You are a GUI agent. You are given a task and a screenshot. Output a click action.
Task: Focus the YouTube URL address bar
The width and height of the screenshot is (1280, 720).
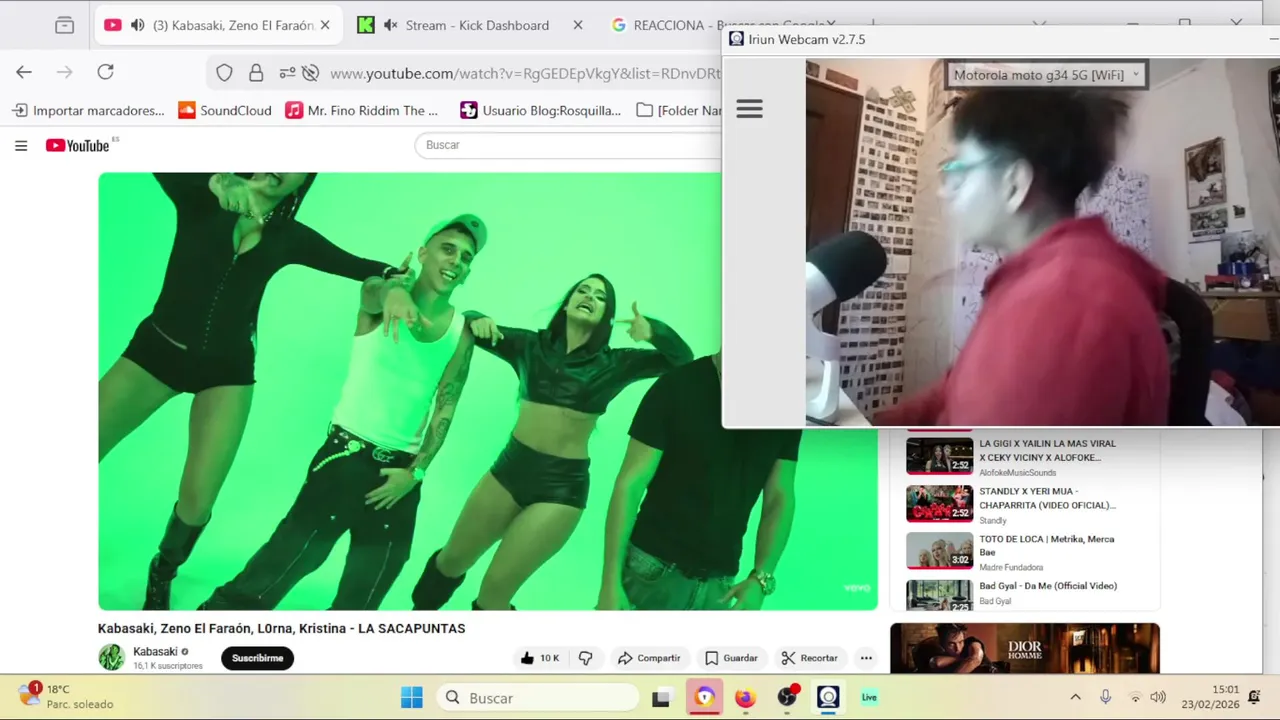(x=524, y=73)
